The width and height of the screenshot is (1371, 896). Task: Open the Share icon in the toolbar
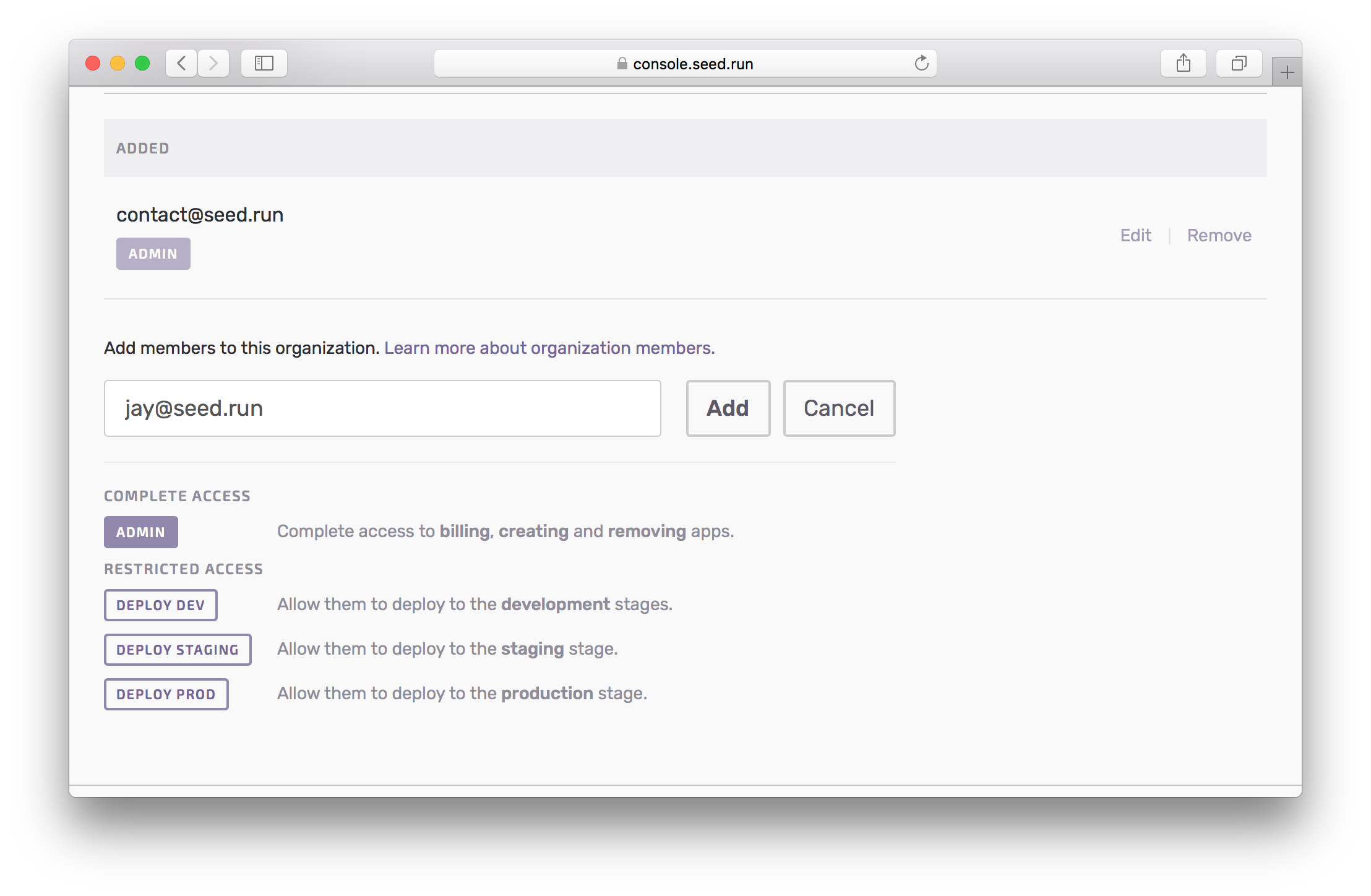coord(1183,63)
